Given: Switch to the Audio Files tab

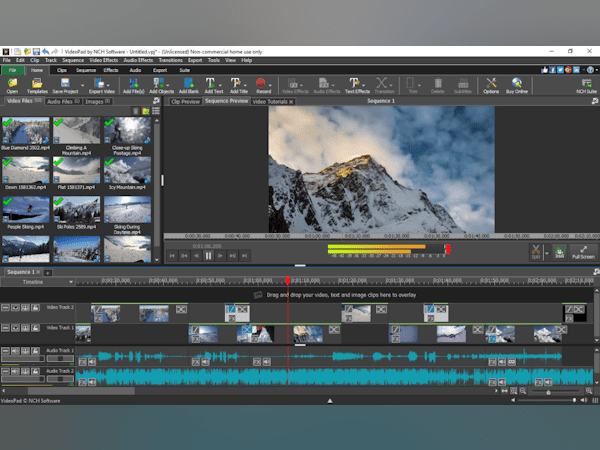Looking at the screenshot, I should pyautogui.click(x=60, y=101).
